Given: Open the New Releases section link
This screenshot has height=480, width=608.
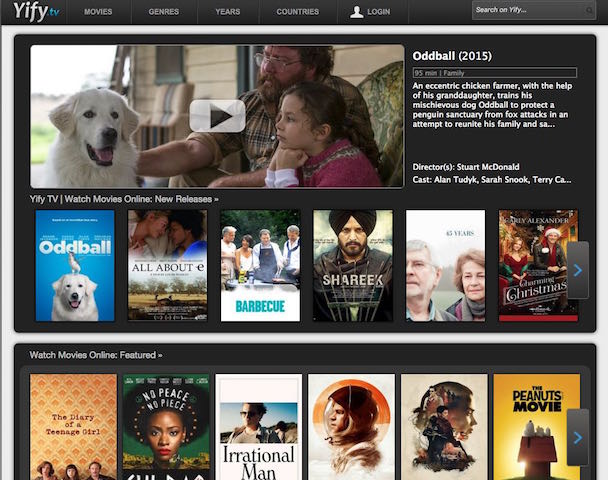Looking at the screenshot, I should (124, 199).
